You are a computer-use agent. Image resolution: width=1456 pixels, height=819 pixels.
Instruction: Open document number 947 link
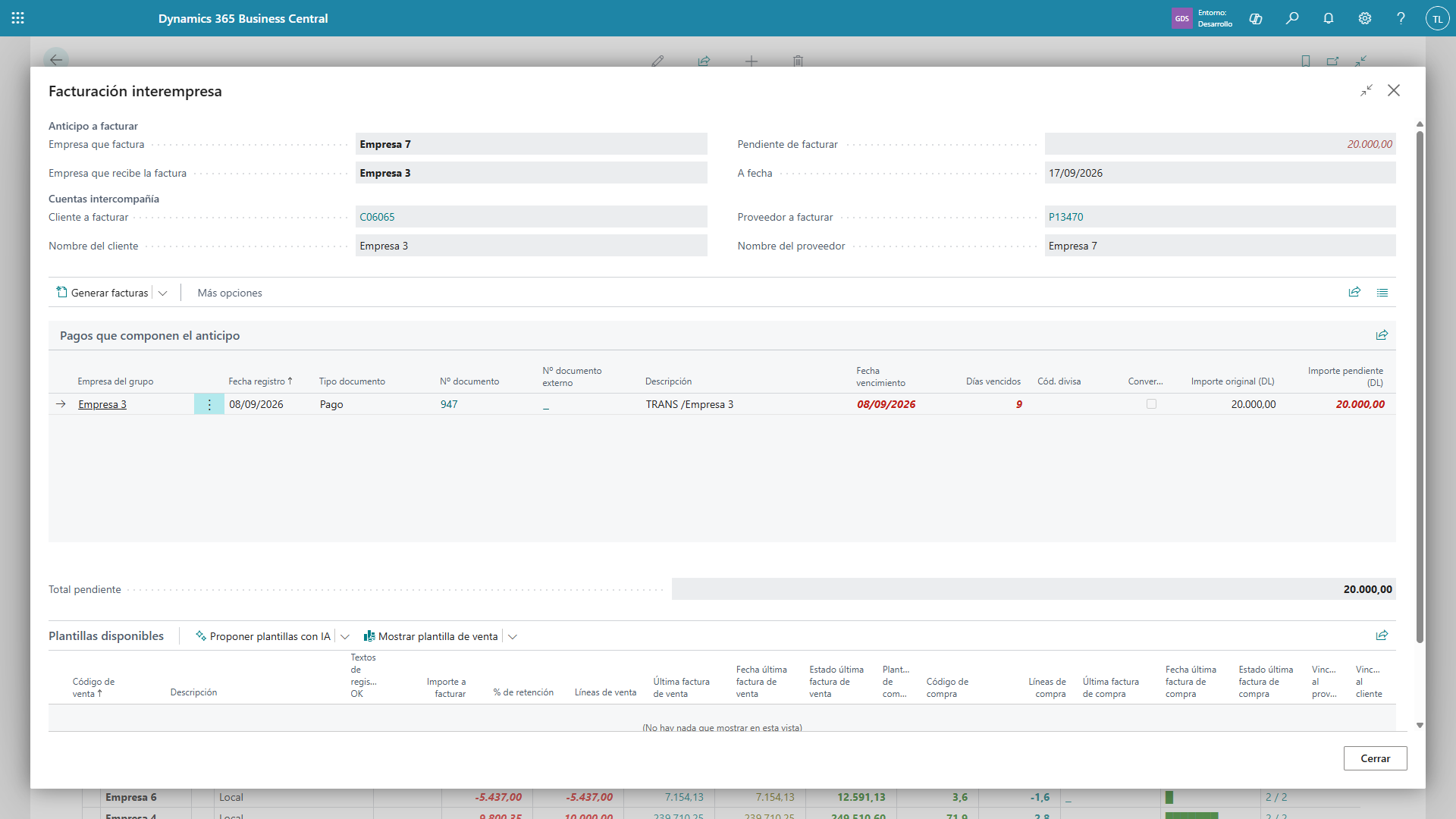(449, 404)
